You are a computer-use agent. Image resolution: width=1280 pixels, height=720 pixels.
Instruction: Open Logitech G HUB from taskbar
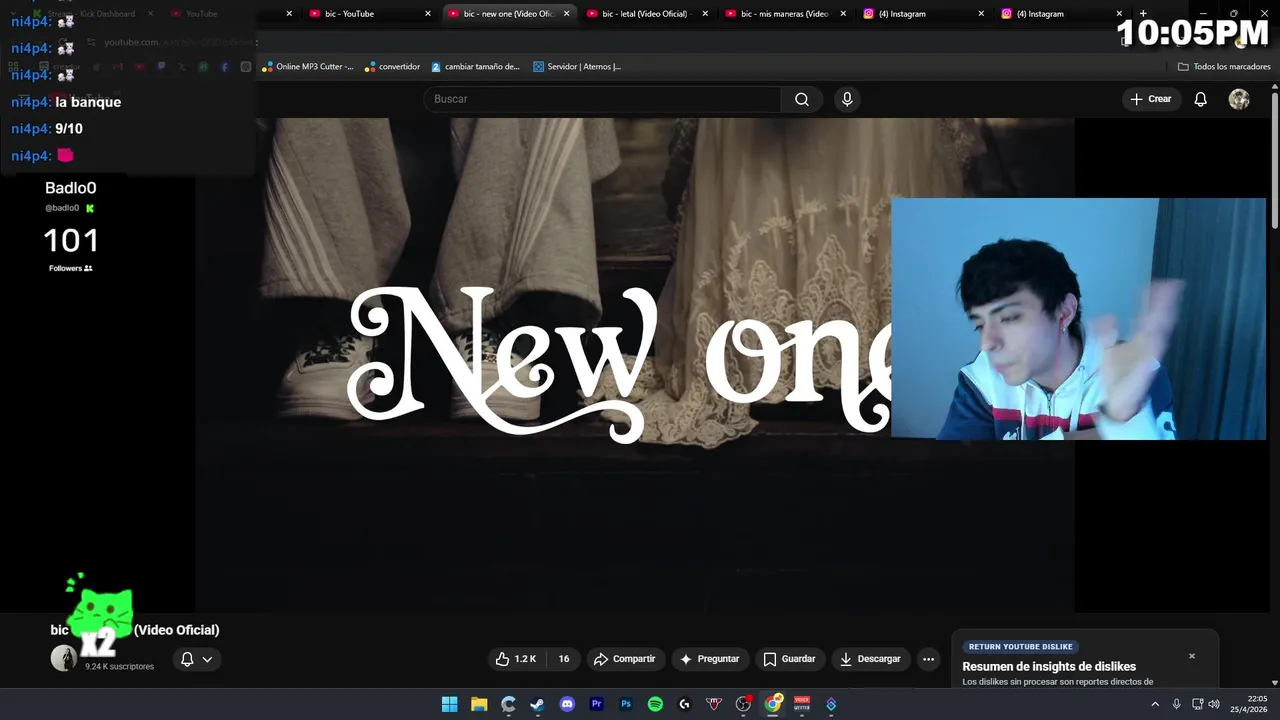tap(684, 704)
